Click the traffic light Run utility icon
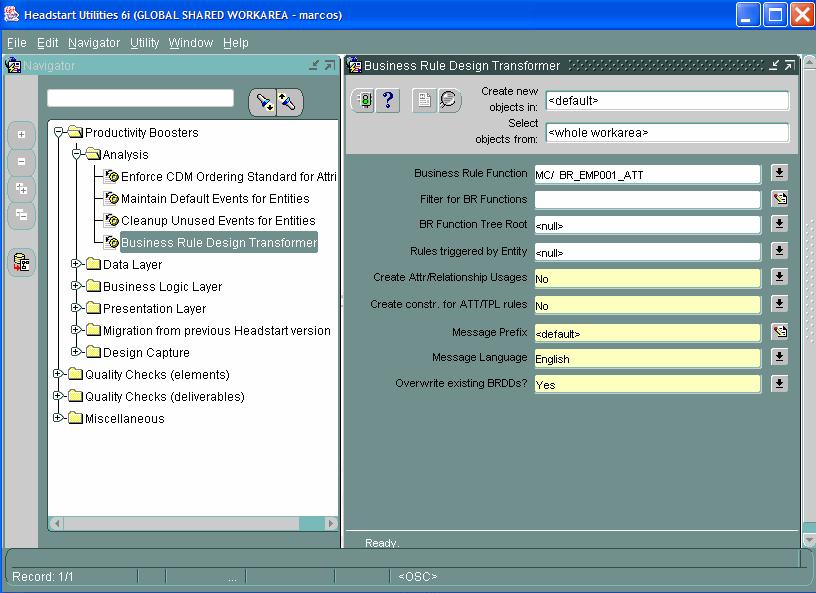This screenshot has height=593, width=816. coord(363,100)
